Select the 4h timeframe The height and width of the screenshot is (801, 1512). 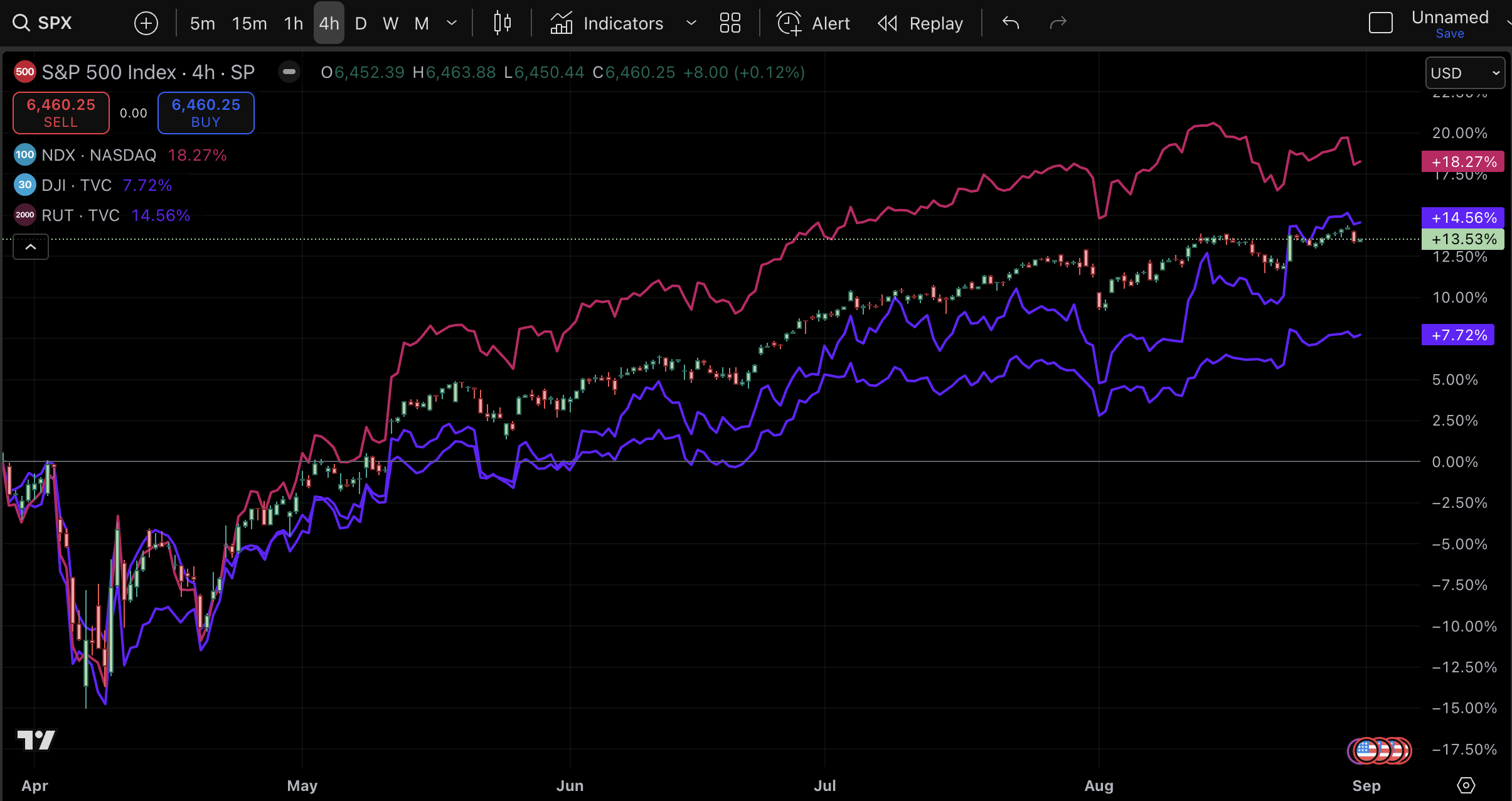pos(329,23)
